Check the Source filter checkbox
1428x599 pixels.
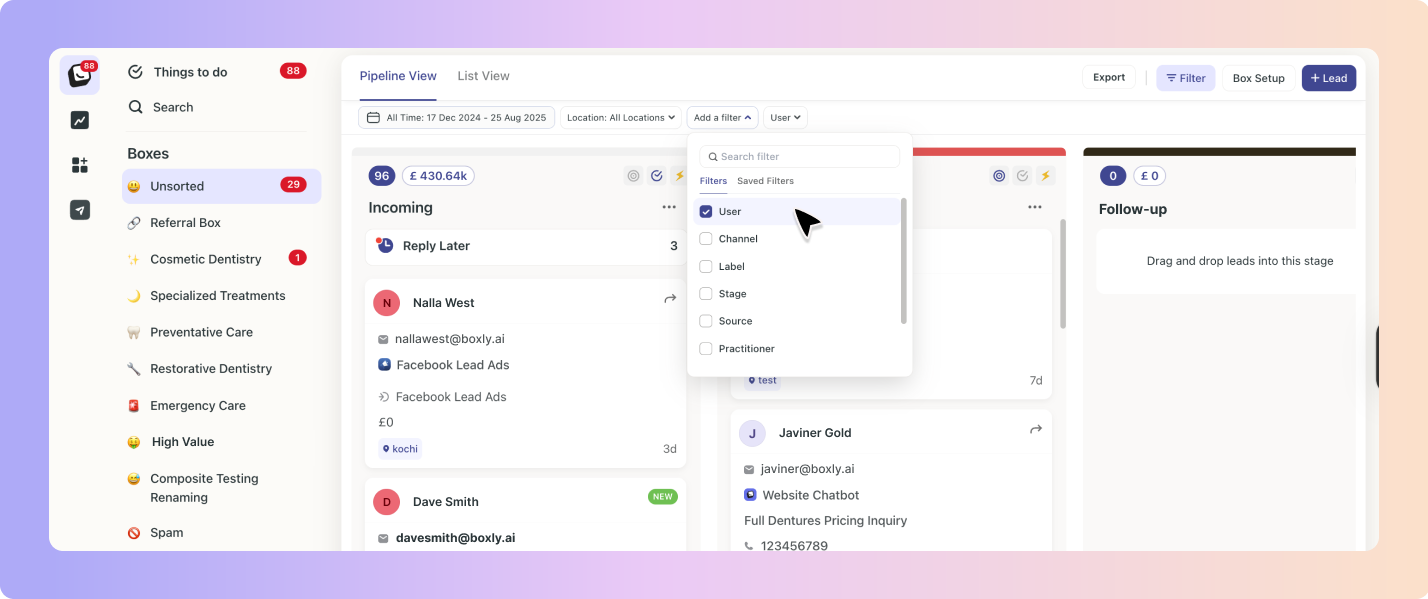pyautogui.click(x=706, y=321)
